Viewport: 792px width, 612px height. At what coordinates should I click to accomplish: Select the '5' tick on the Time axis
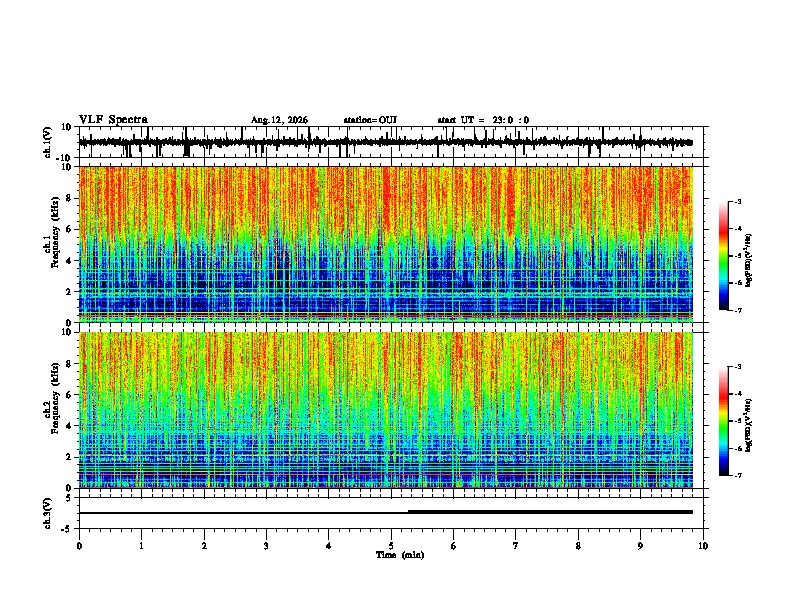(391, 546)
